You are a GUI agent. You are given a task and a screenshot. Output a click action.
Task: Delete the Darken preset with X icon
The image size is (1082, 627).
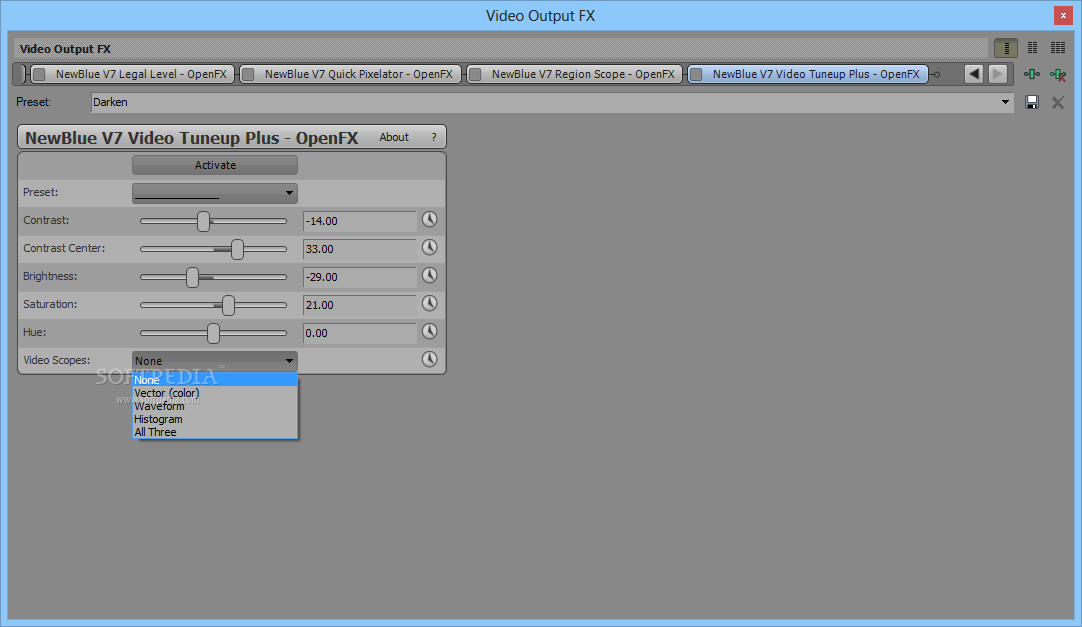pos(1057,103)
